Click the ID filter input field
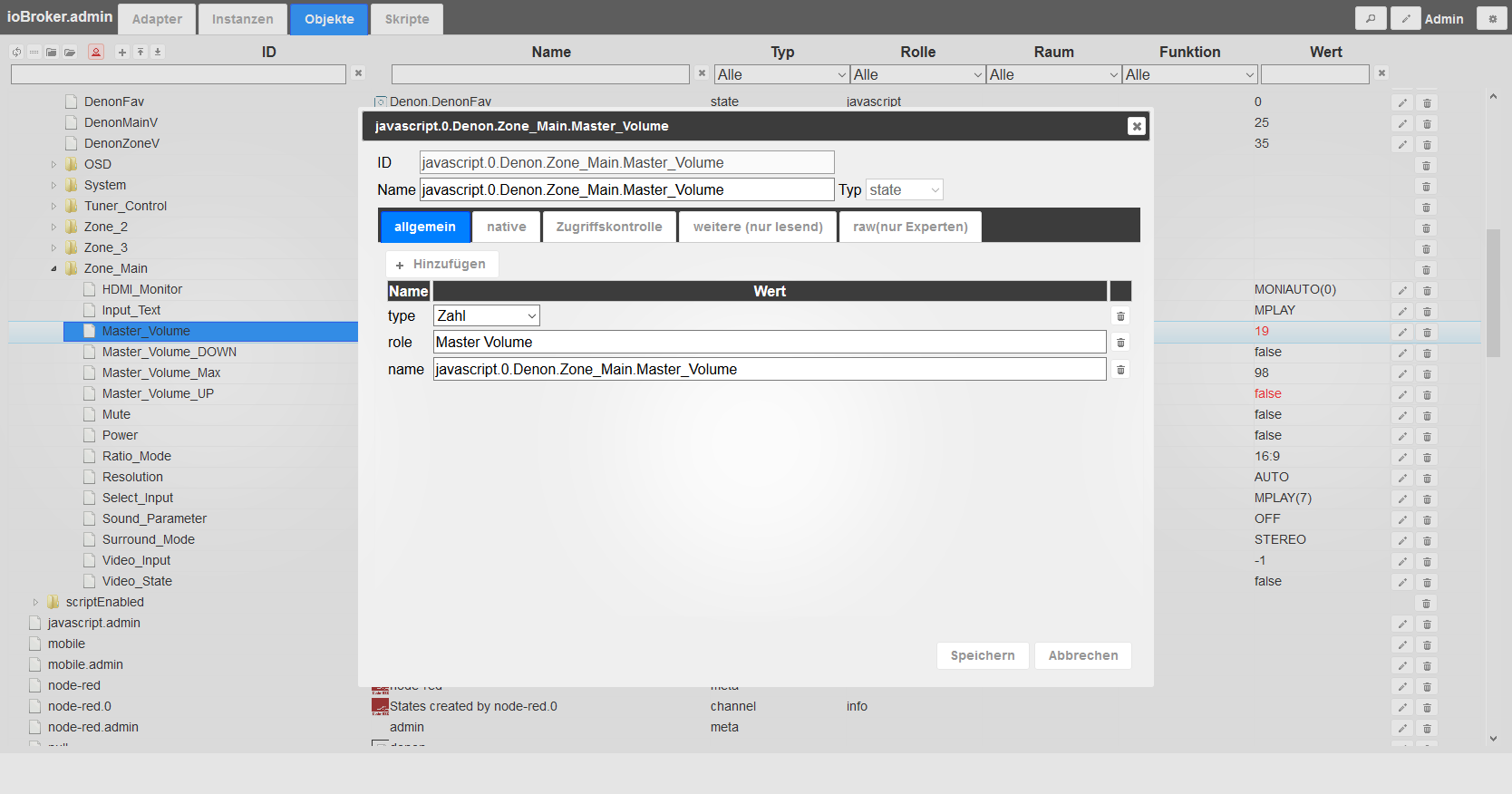The image size is (1512, 794). point(179,74)
